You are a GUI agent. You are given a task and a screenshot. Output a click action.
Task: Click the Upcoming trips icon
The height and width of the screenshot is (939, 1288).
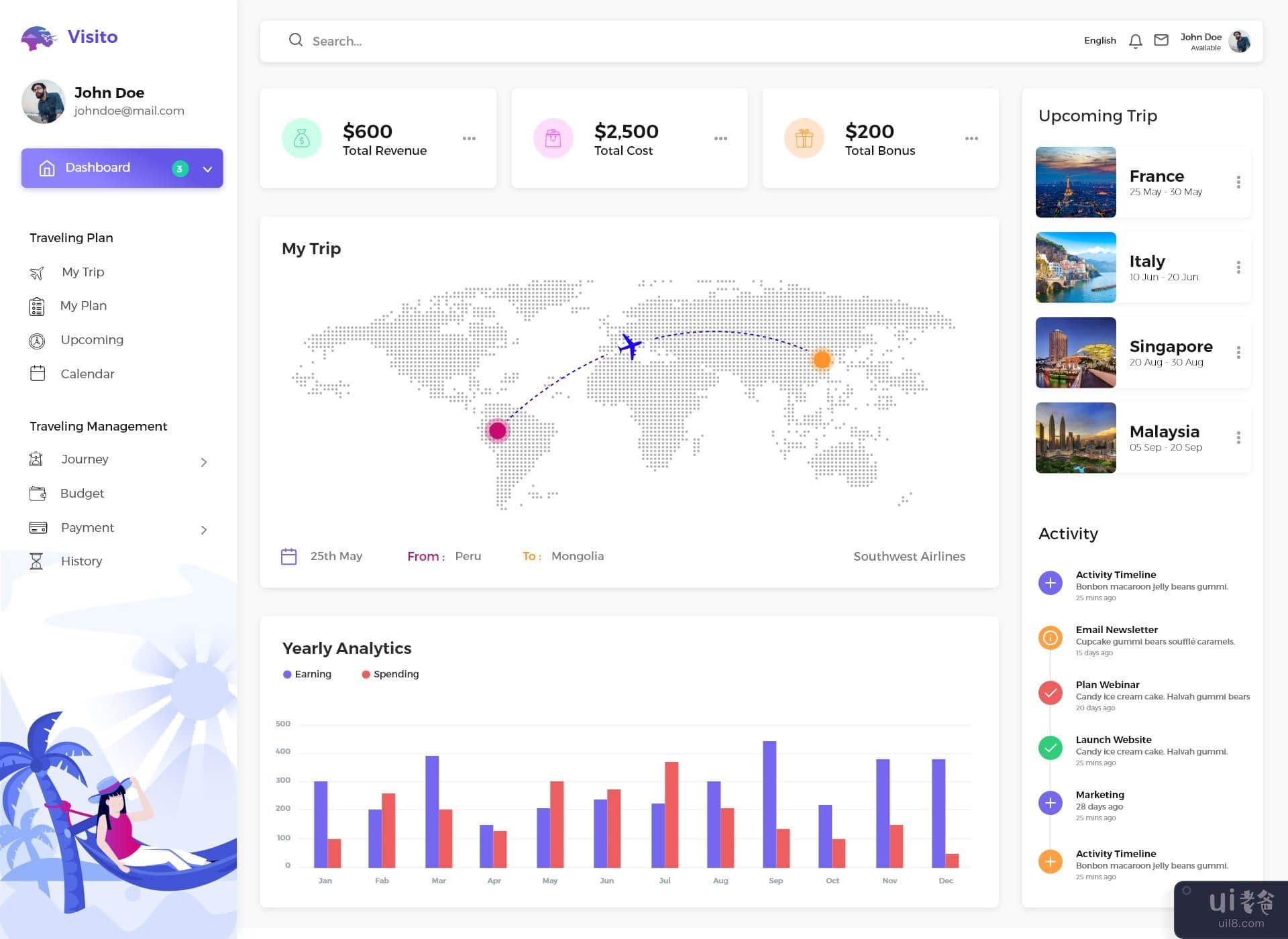point(37,339)
